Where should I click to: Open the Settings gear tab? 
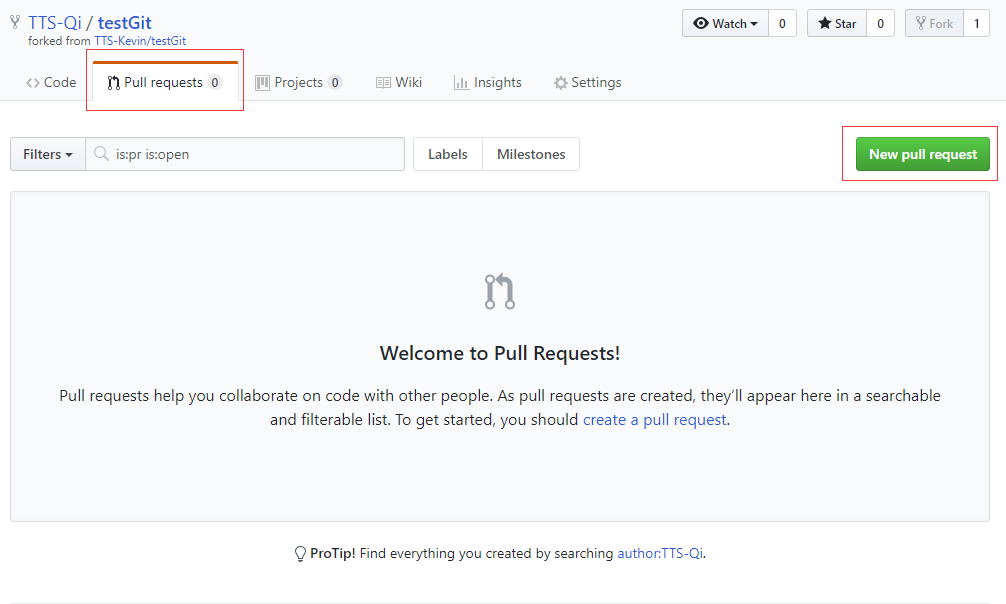(588, 83)
